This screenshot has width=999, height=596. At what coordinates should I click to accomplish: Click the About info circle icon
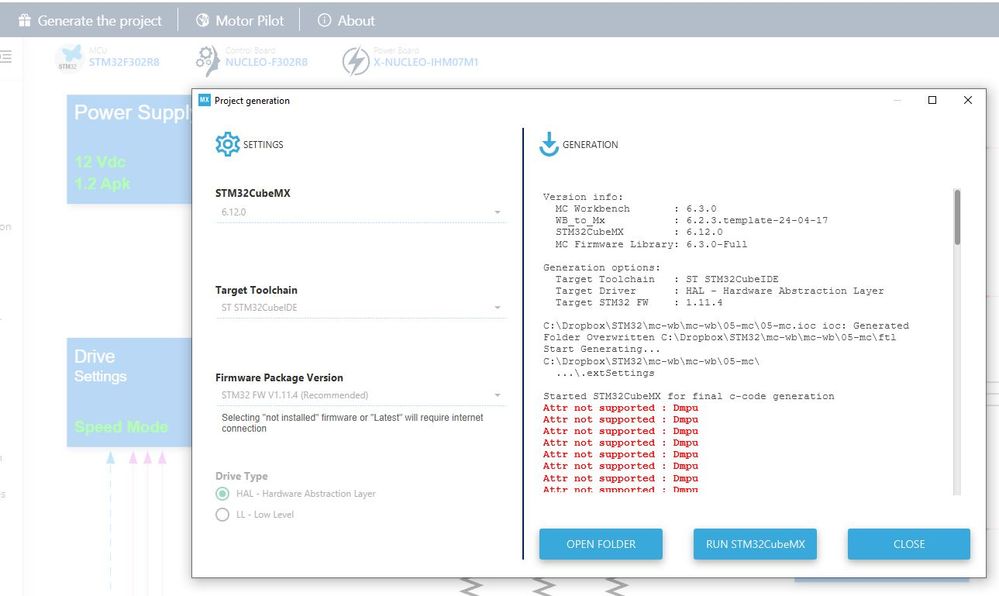324,20
